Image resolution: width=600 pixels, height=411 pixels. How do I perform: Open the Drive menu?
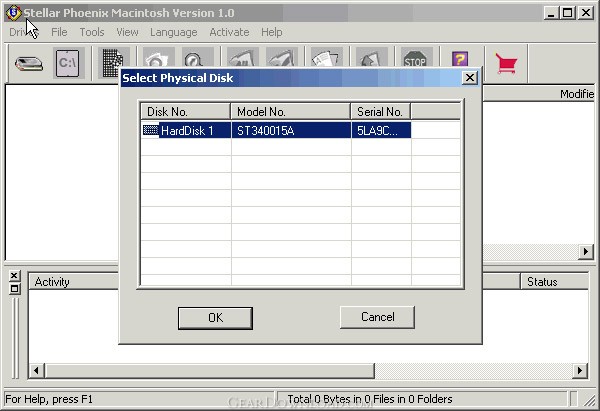coord(22,32)
